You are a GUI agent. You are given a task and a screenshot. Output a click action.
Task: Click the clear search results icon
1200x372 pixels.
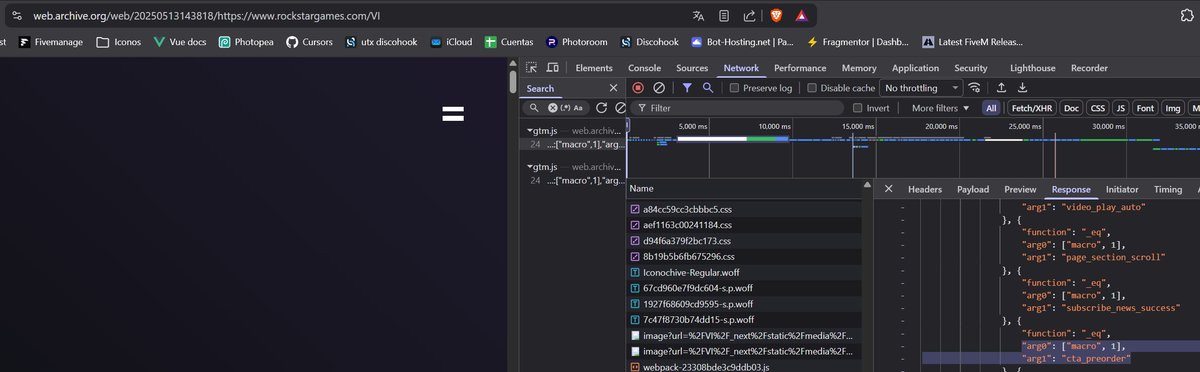[x=620, y=107]
